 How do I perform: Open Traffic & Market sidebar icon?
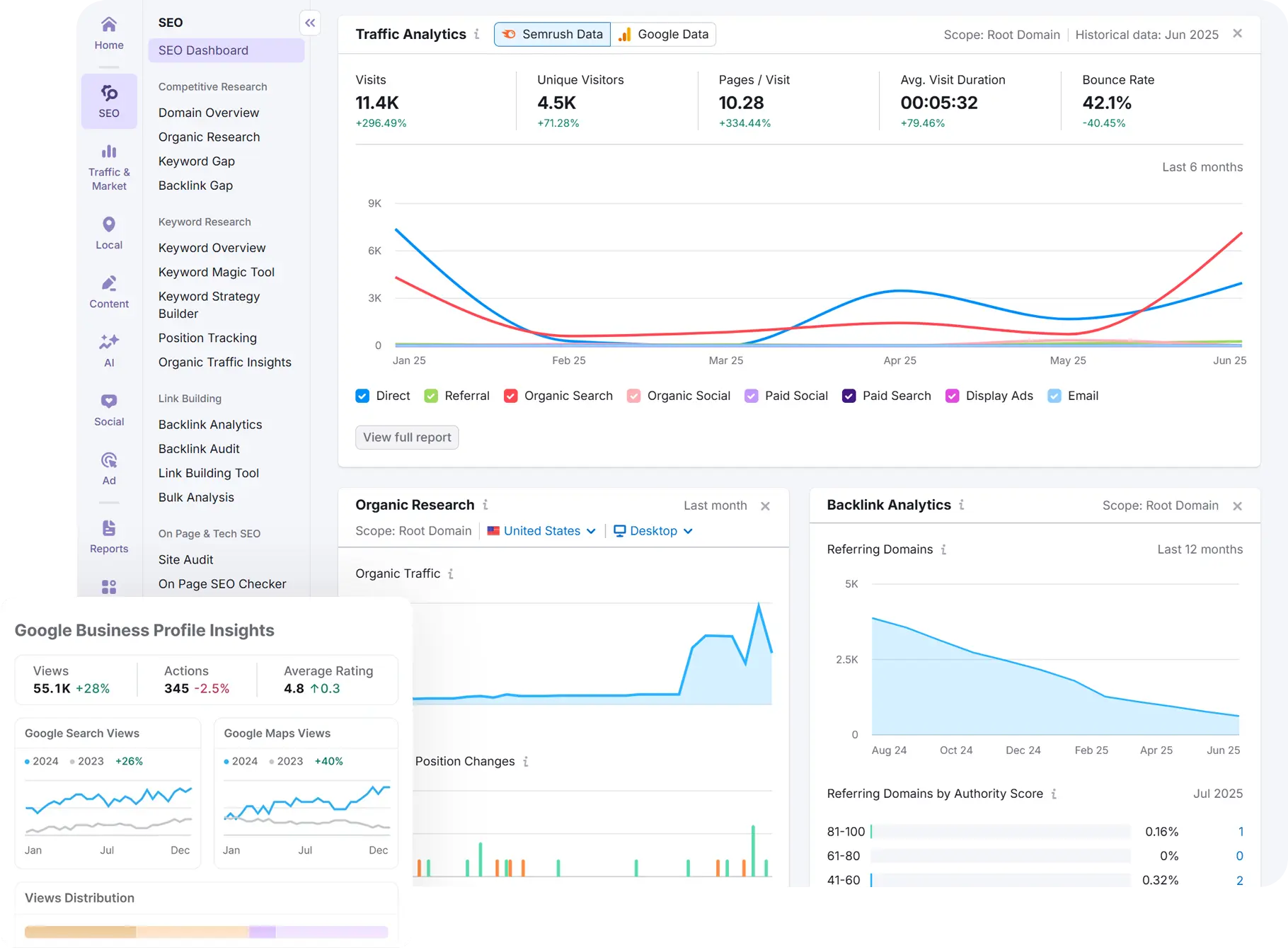pyautogui.click(x=109, y=152)
